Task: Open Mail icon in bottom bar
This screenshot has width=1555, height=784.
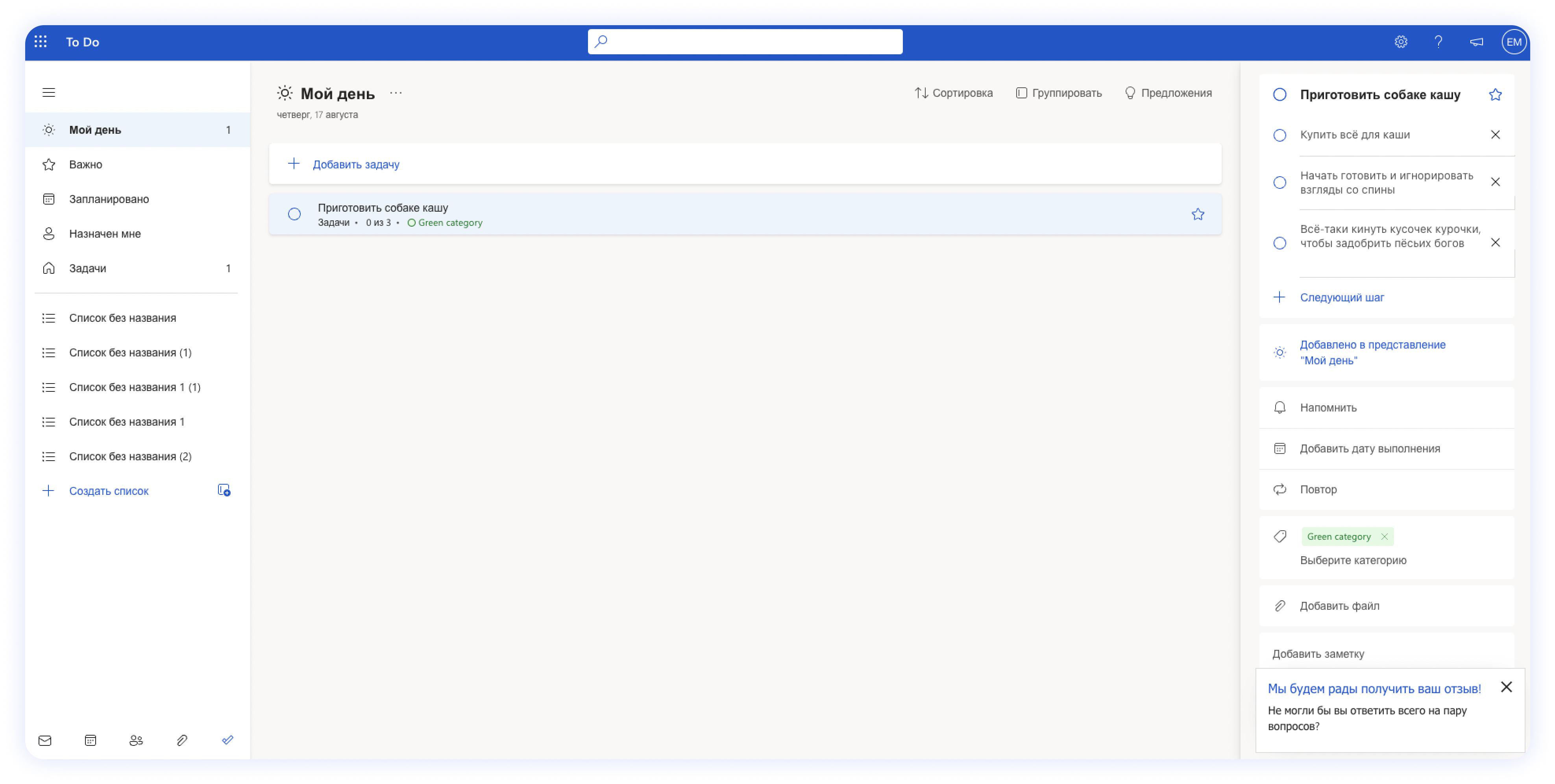Action: point(44,740)
